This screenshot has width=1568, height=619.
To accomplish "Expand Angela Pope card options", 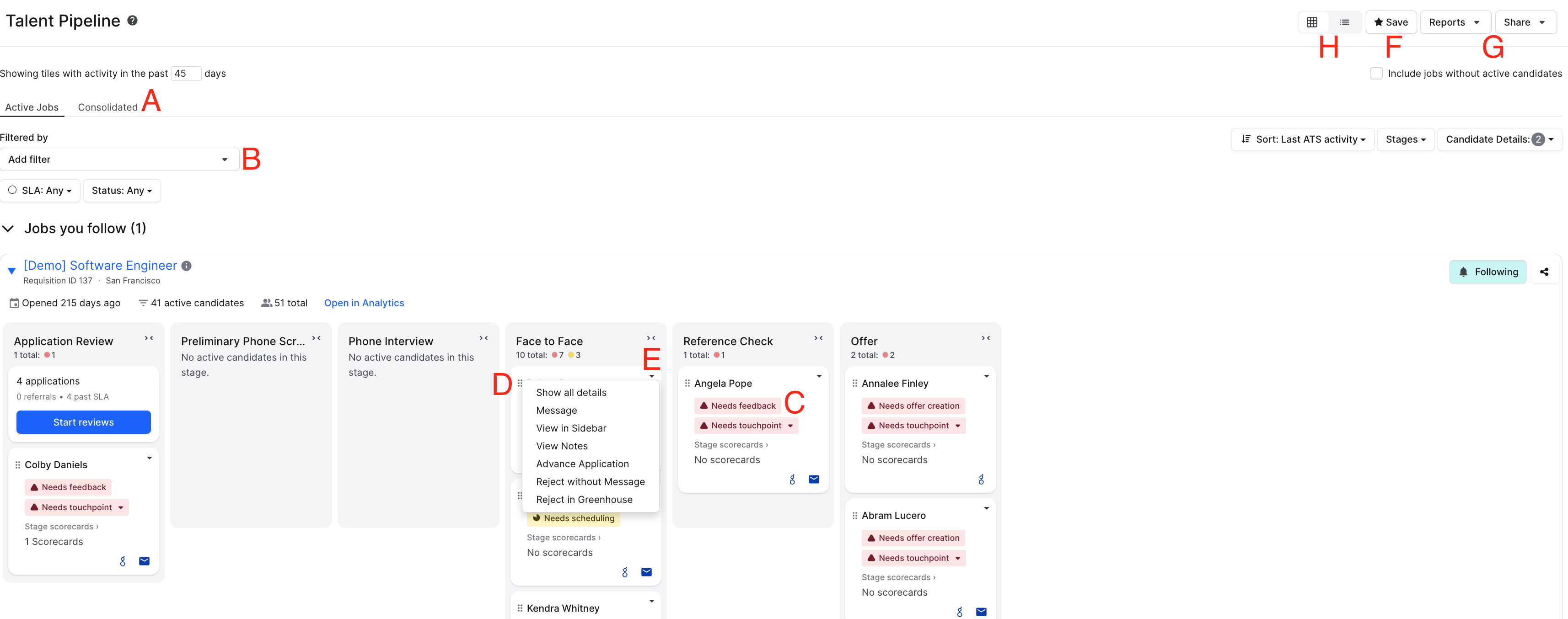I will tap(819, 376).
